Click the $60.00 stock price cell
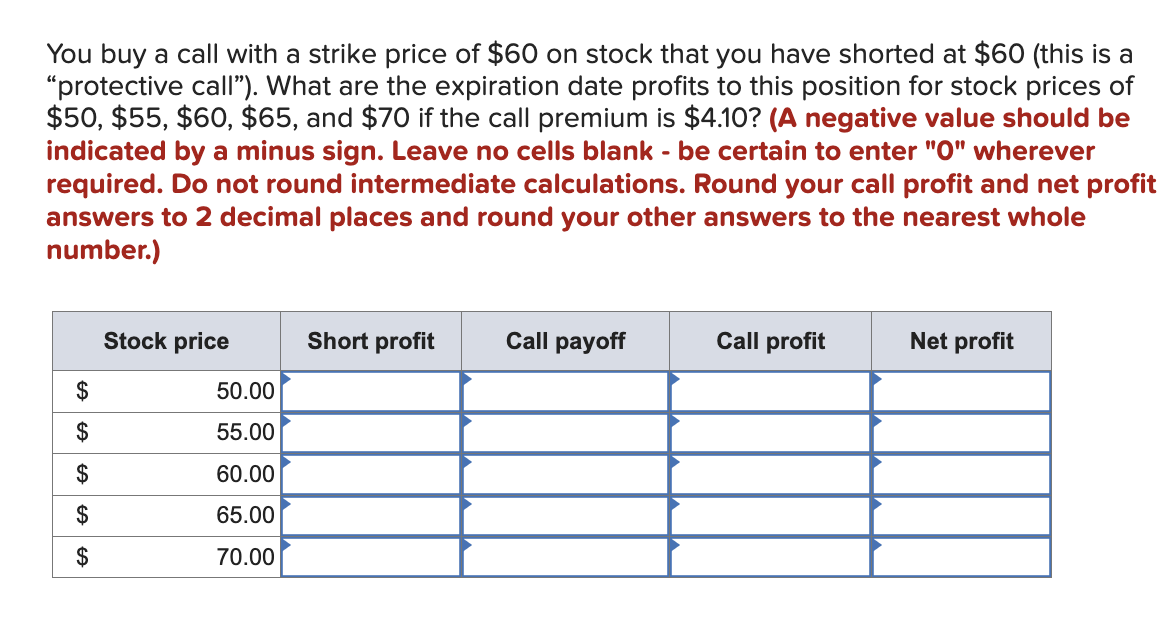This screenshot has width=1176, height=634. [166, 474]
